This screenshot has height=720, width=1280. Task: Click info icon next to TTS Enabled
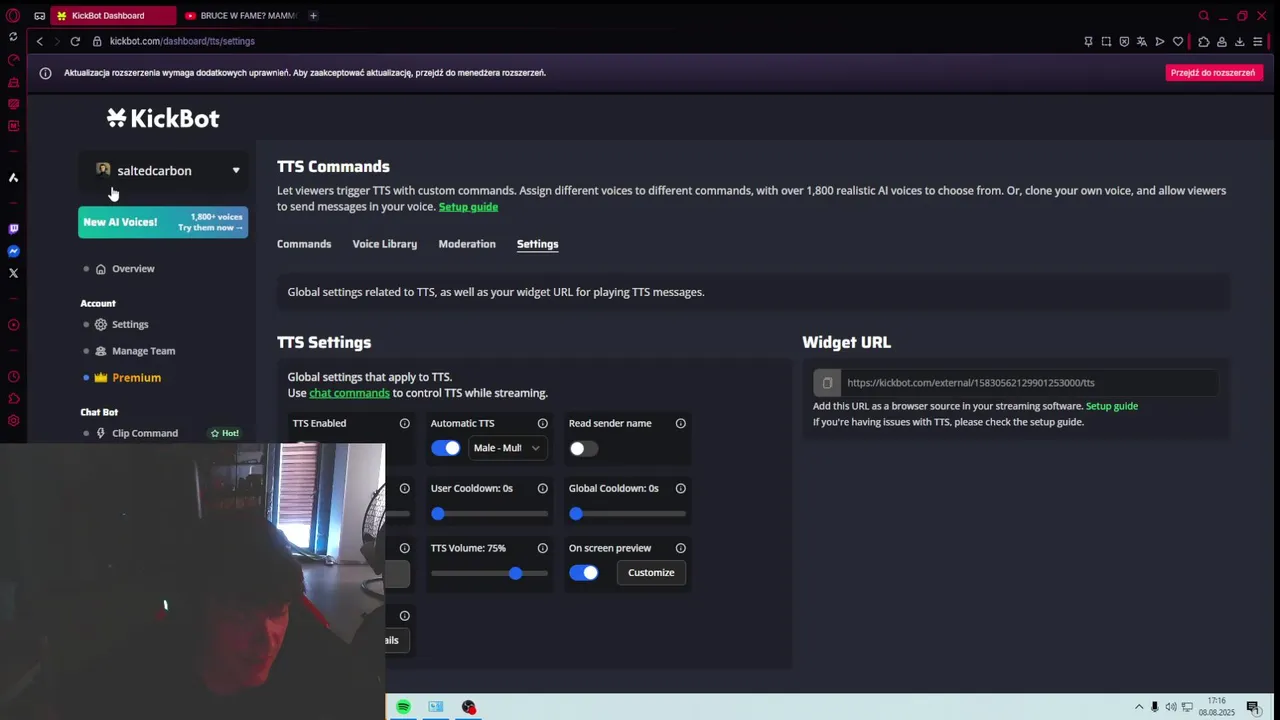(x=405, y=423)
